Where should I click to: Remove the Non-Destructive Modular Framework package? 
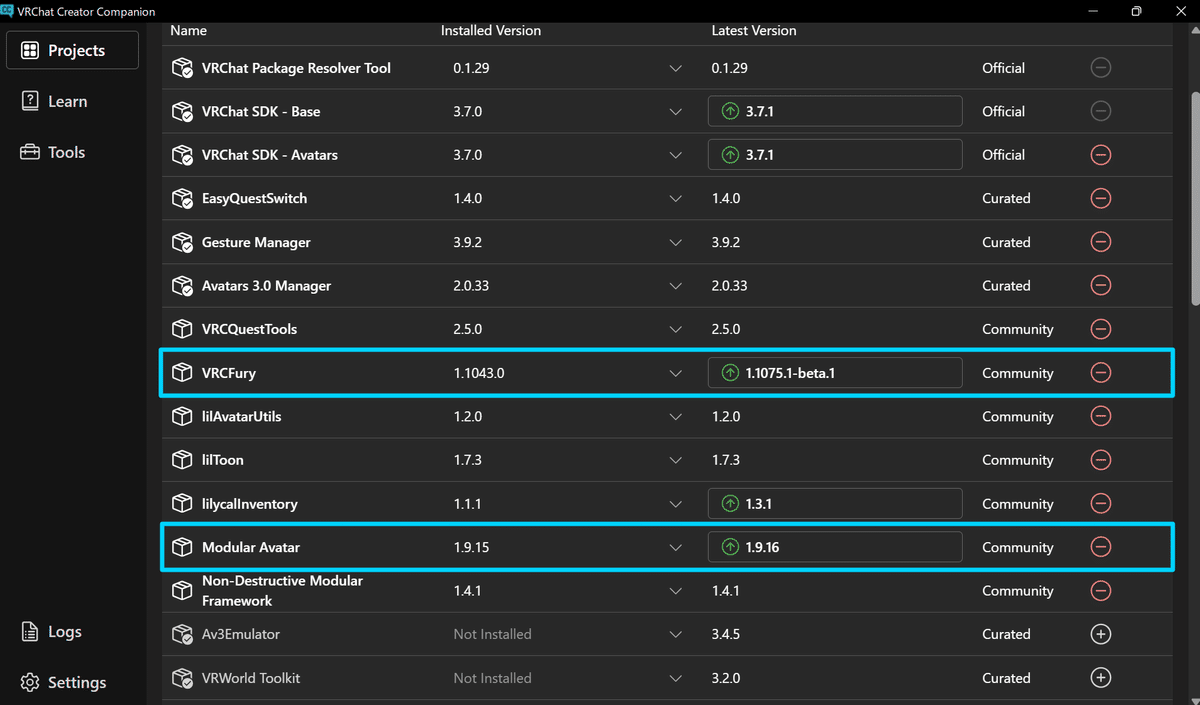(x=1100, y=590)
